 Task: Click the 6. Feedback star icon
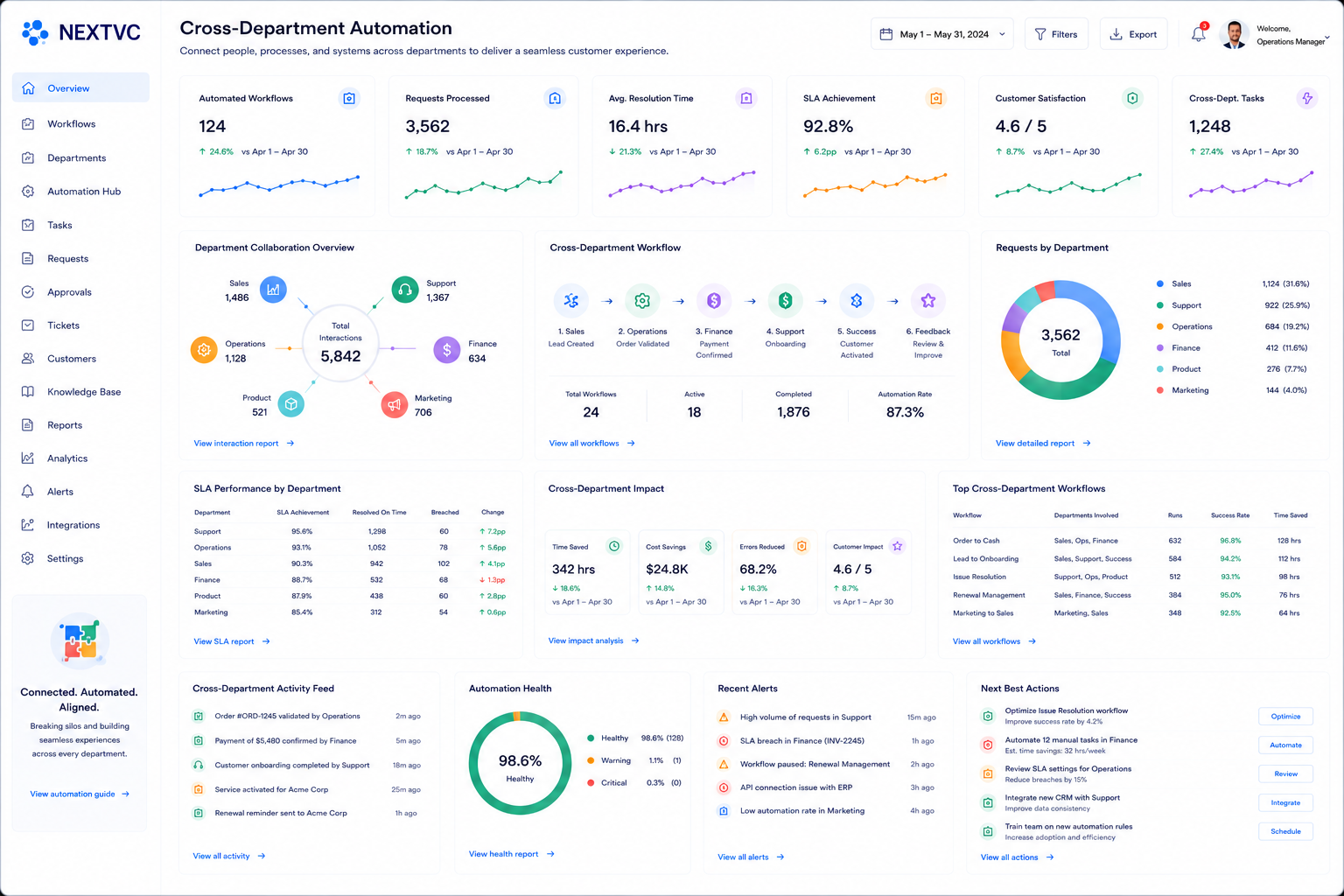coord(928,301)
